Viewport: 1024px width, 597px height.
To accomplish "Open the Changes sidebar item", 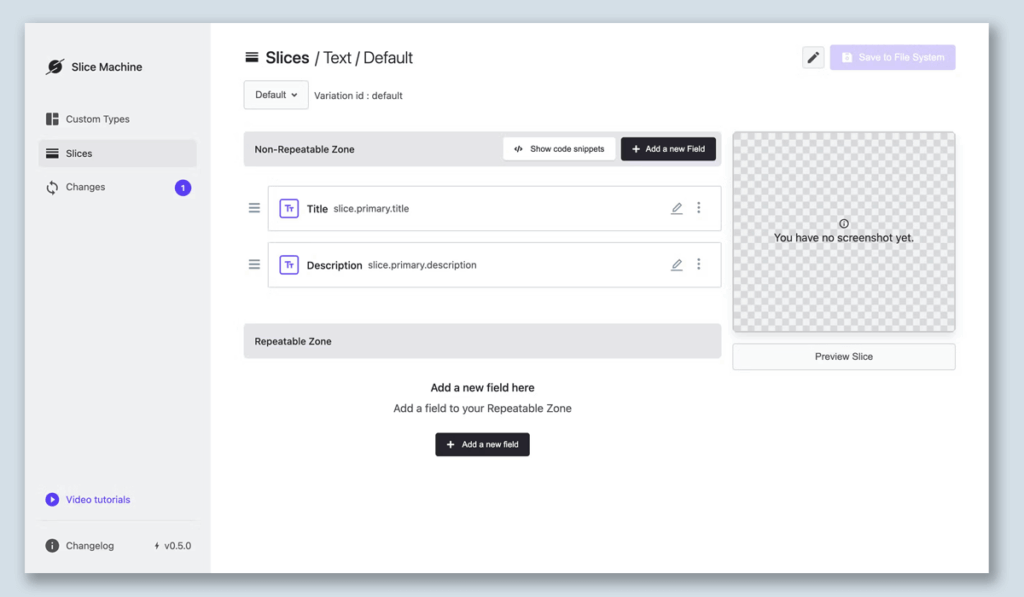I will click(85, 187).
